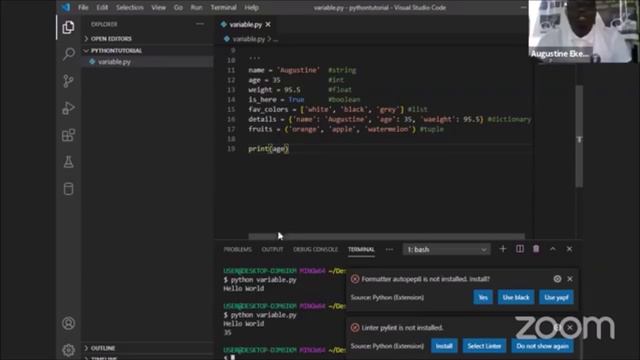The image size is (640, 360).
Task: Switch to the Debug Console tab
Action: [x=316, y=249]
